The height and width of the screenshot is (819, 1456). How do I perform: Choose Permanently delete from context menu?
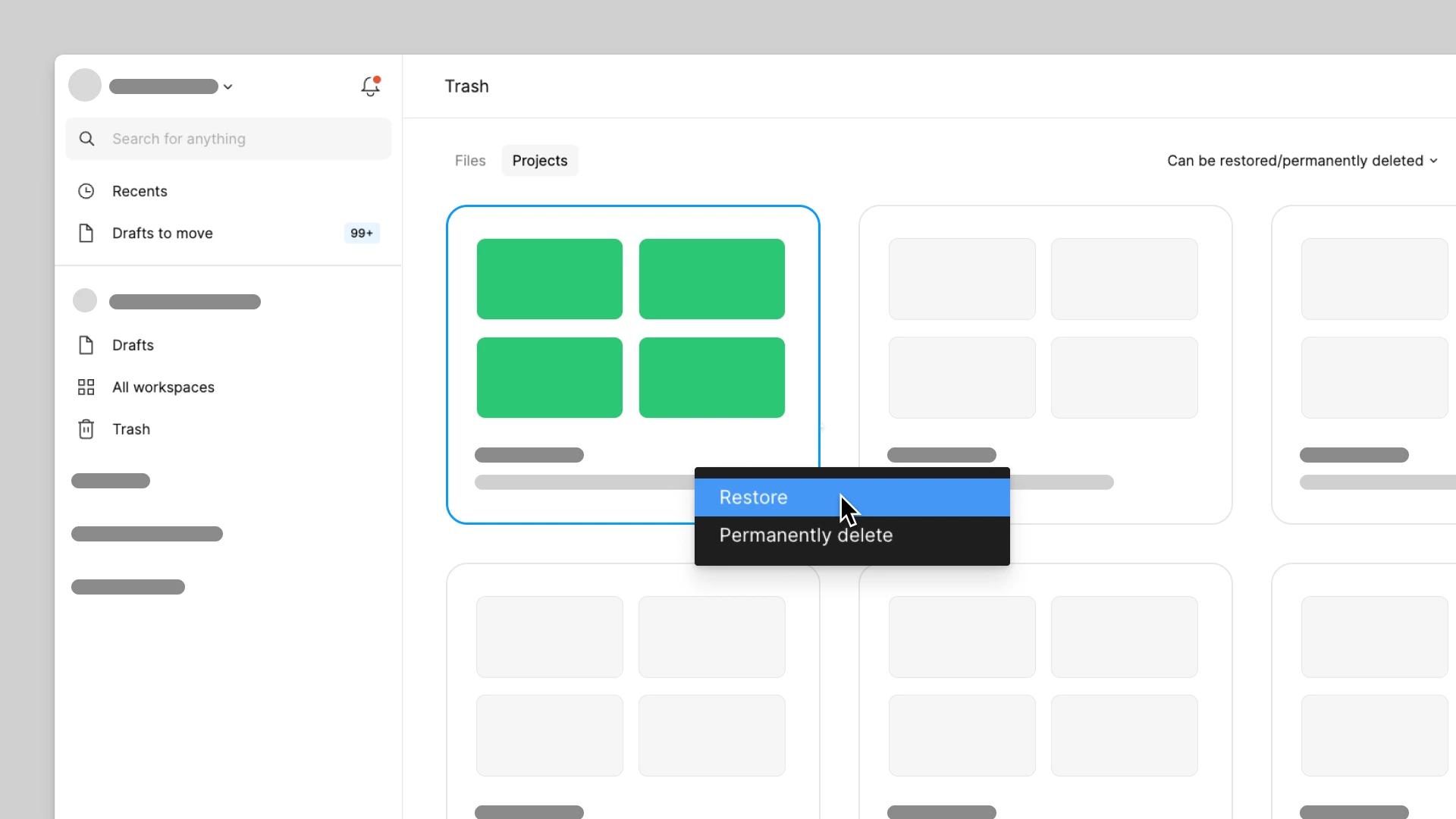click(x=805, y=535)
